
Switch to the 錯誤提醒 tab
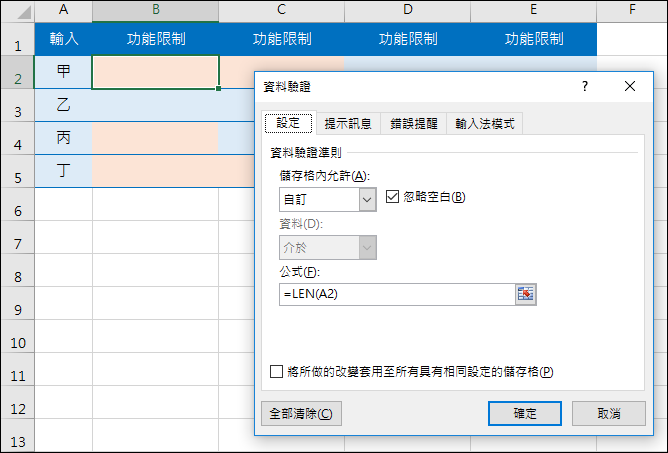pyautogui.click(x=414, y=124)
